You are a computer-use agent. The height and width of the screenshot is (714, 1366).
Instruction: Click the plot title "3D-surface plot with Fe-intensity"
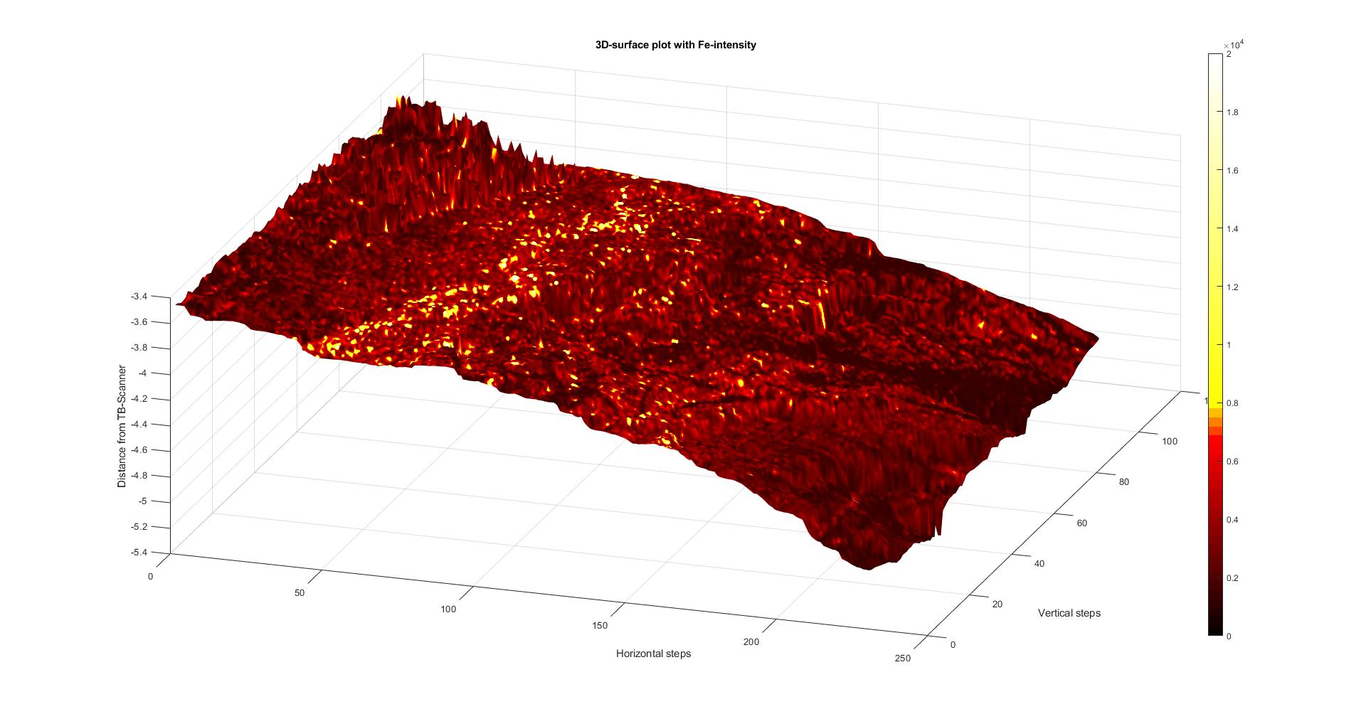click(675, 45)
